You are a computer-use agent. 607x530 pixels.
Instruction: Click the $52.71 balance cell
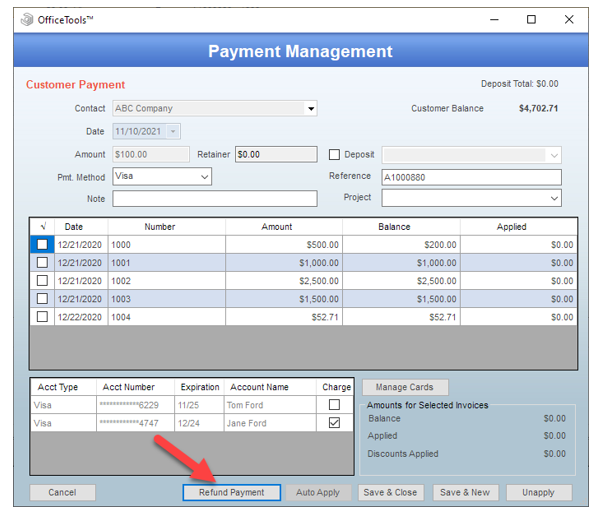pos(401,317)
